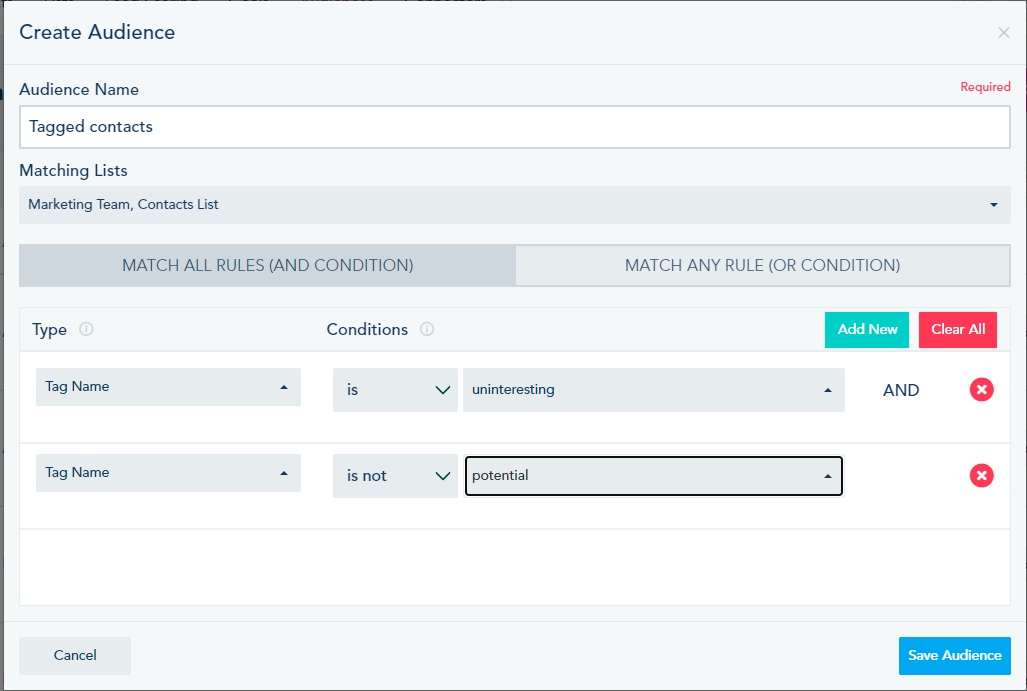This screenshot has height=691, width=1027.
Task: Remove the uninteresting tag rule
Action: 981,390
